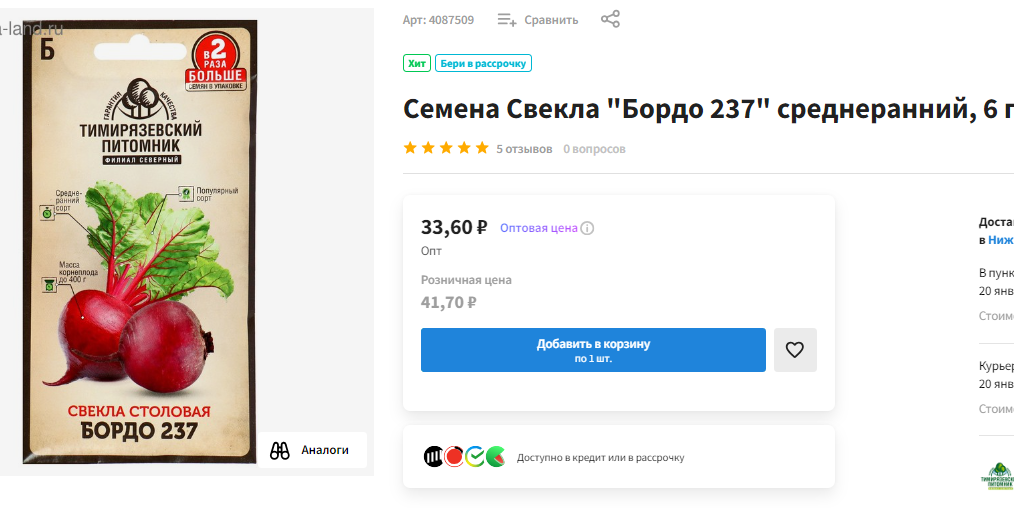Open the 0 вопросов questions link

[x=594, y=149]
